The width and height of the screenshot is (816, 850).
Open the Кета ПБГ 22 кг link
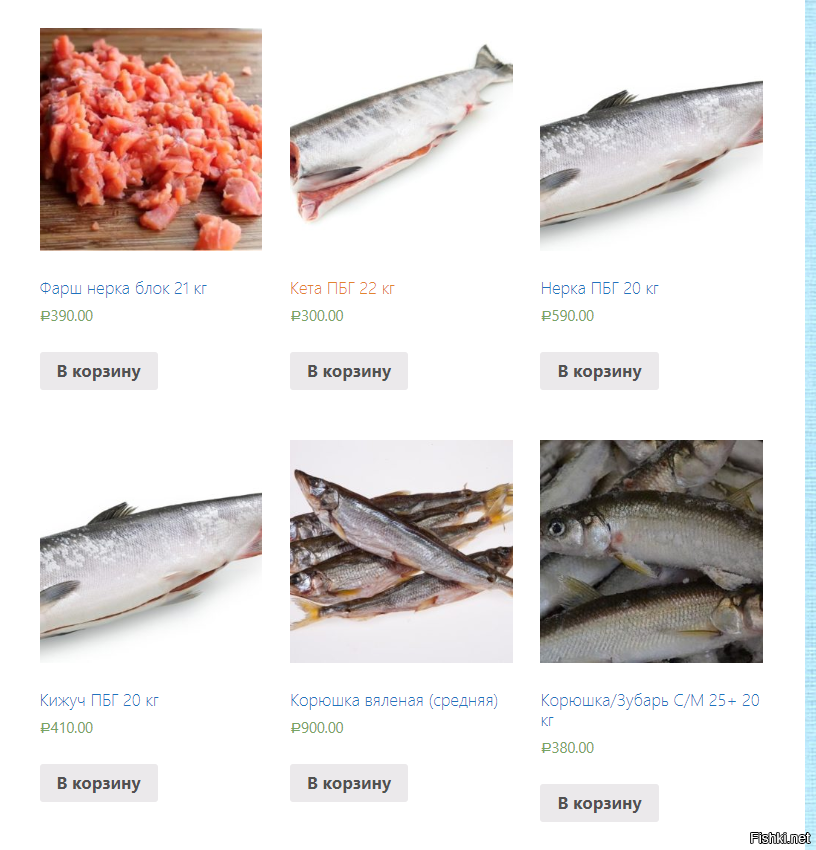pos(342,288)
